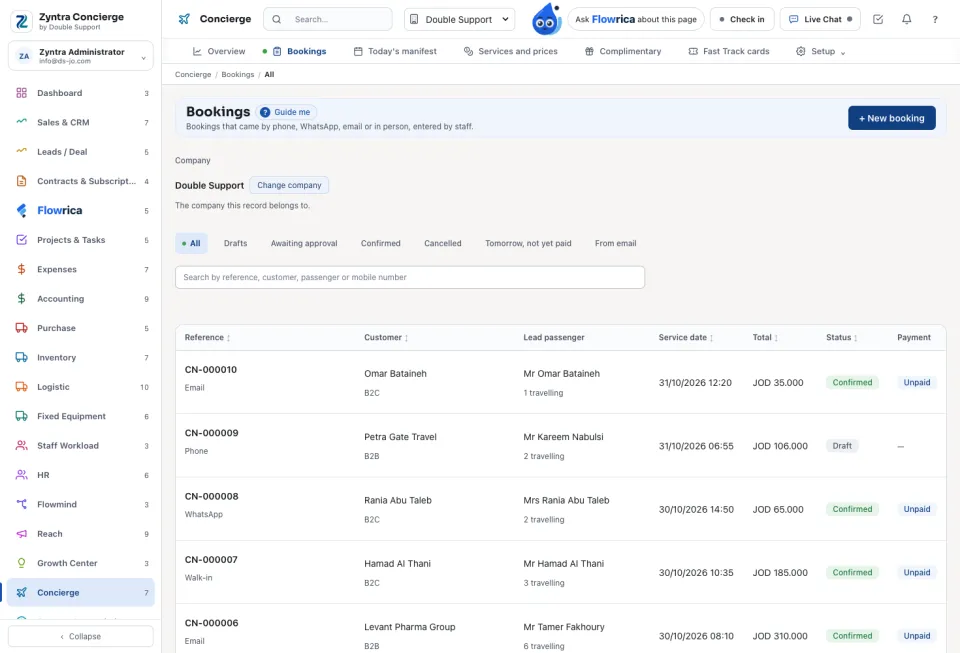Open the Overview tab
Viewport: 960px width, 653px height.
click(219, 51)
